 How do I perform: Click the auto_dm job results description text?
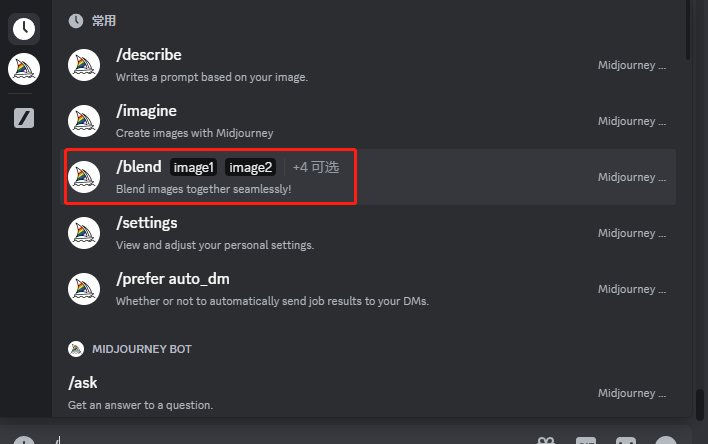tap(272, 301)
